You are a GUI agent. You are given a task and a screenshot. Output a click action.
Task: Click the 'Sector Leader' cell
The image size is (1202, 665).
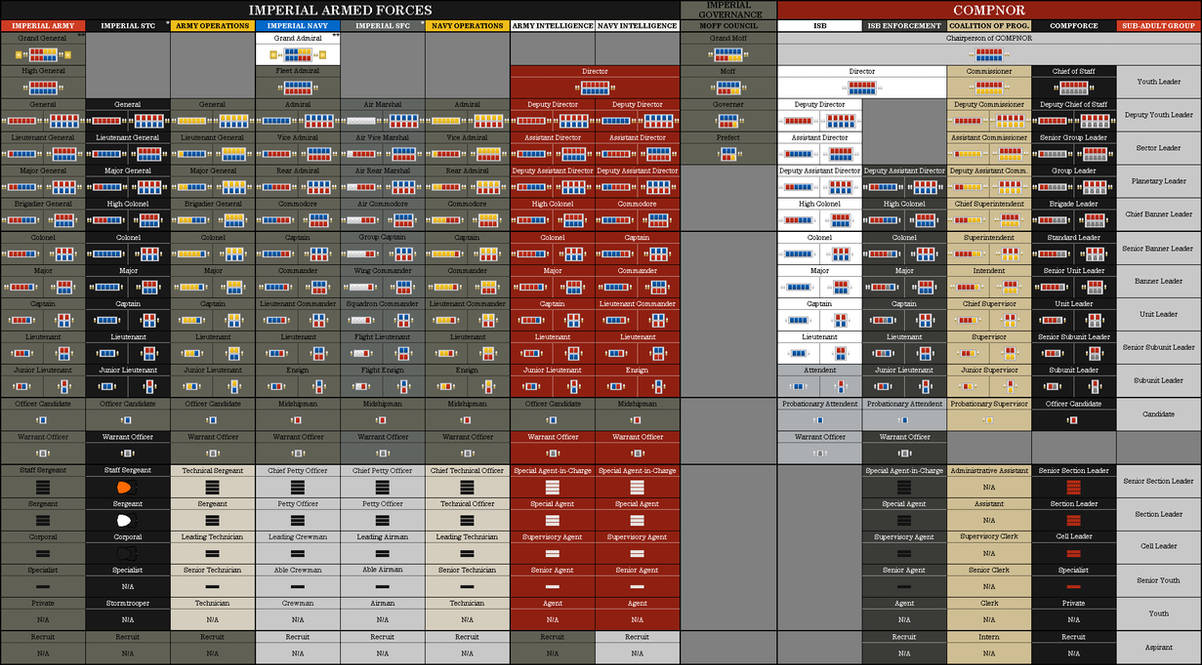(x=1159, y=148)
